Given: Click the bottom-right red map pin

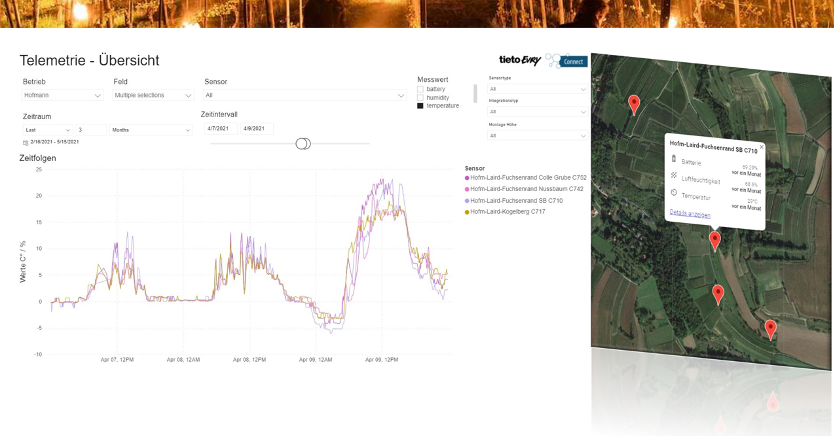Looking at the screenshot, I should pos(770,328).
